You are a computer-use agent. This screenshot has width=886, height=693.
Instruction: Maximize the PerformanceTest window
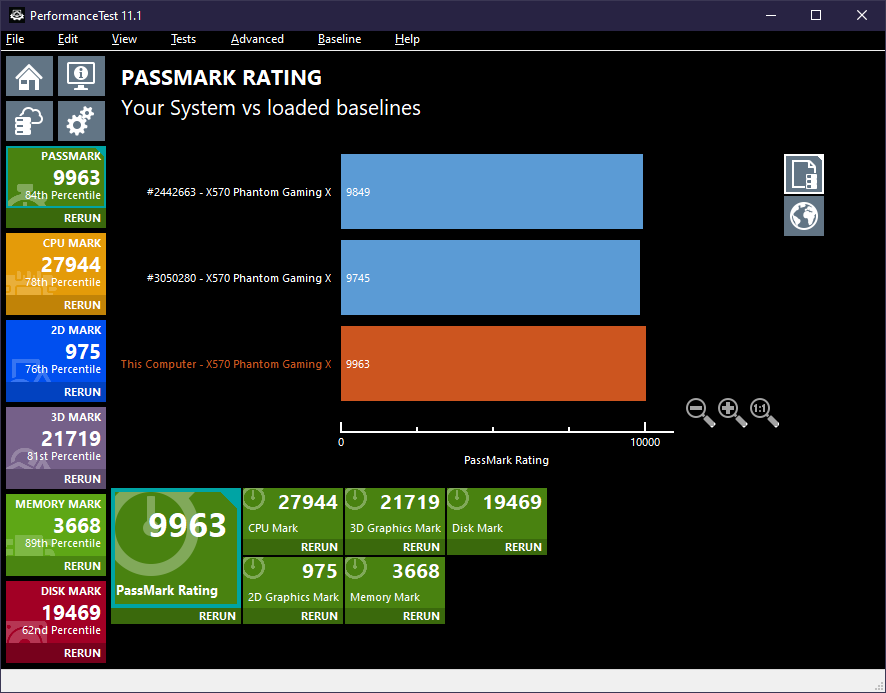pos(816,15)
